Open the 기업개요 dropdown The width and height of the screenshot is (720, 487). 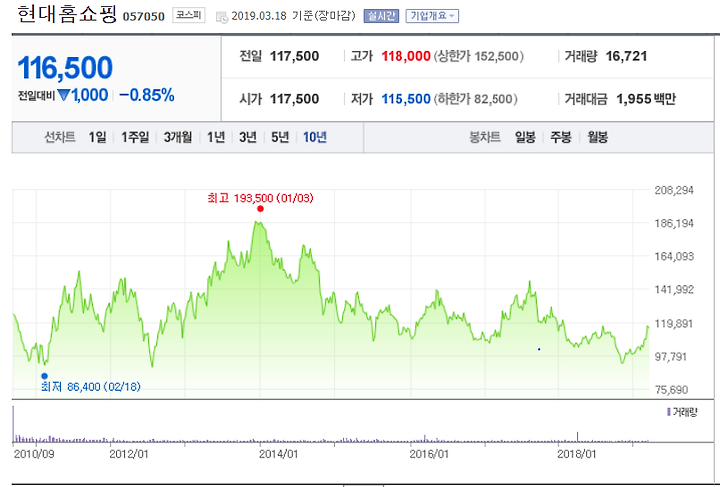(x=432, y=16)
